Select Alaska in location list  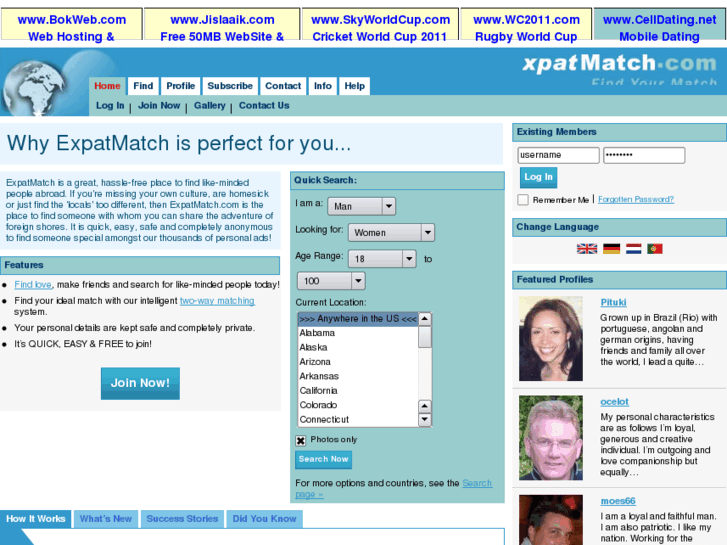(358, 347)
